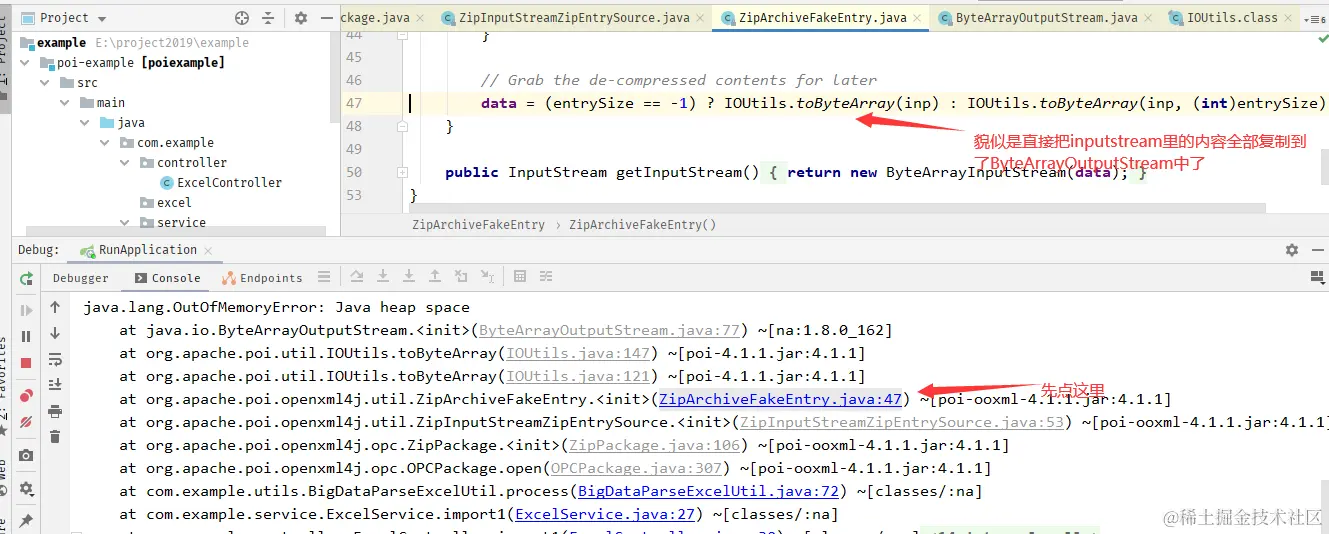This screenshot has height=534, width=1329.
Task: Fold code block at line 48
Action: (402, 127)
